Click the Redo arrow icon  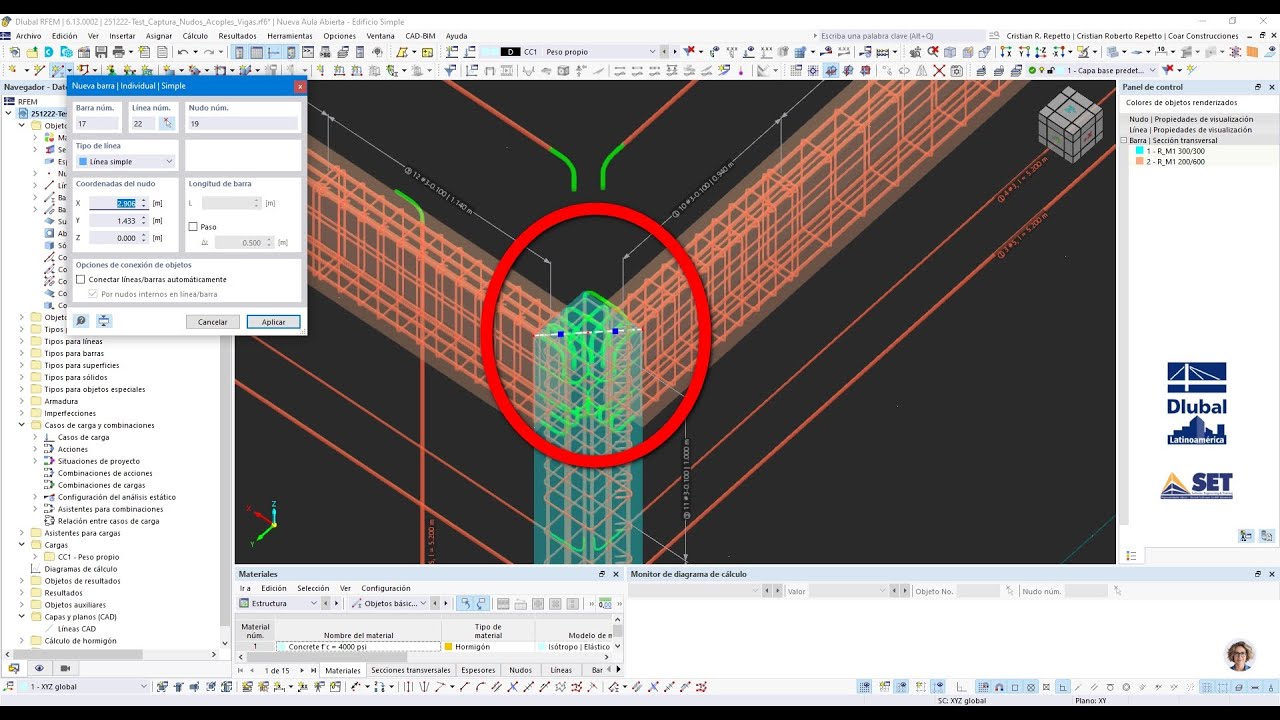pos(208,51)
